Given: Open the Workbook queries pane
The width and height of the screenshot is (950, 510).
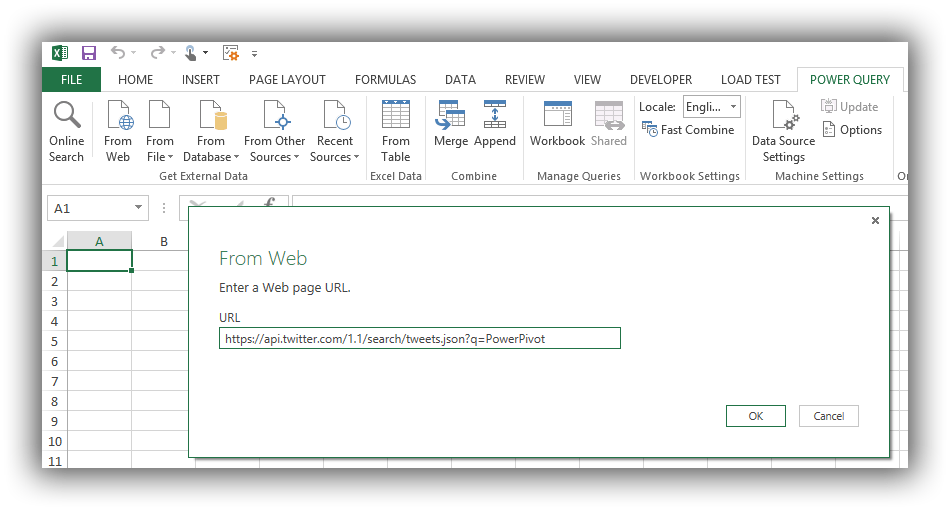Looking at the screenshot, I should (x=557, y=124).
